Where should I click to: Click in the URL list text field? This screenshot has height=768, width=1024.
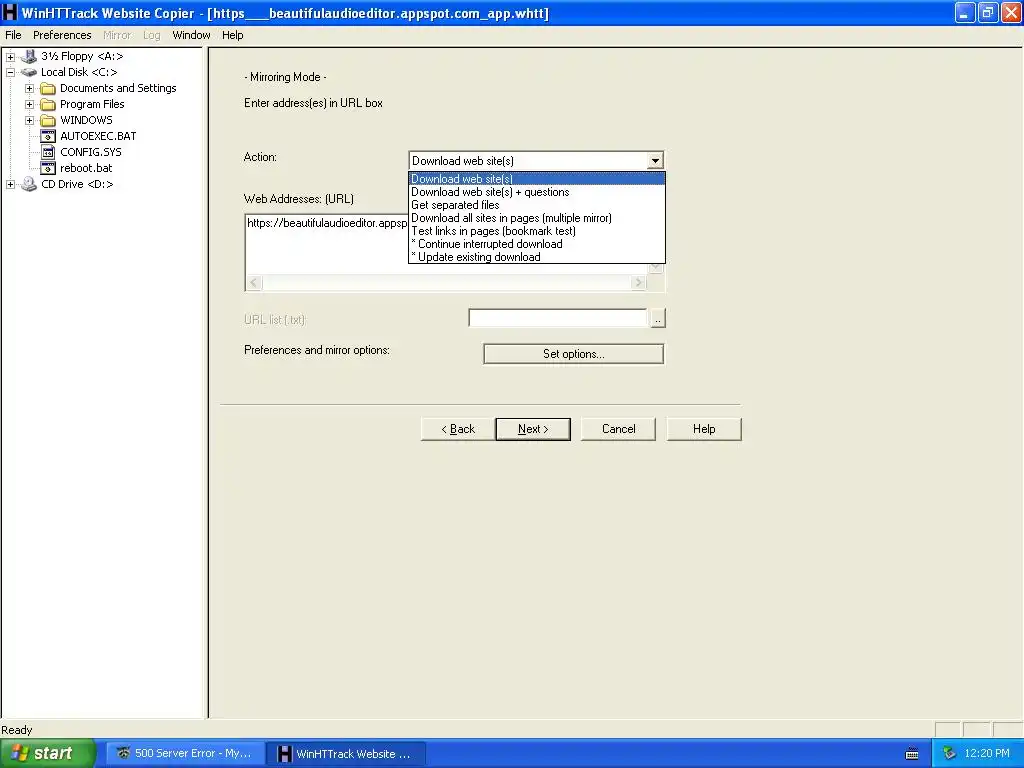tap(558, 318)
